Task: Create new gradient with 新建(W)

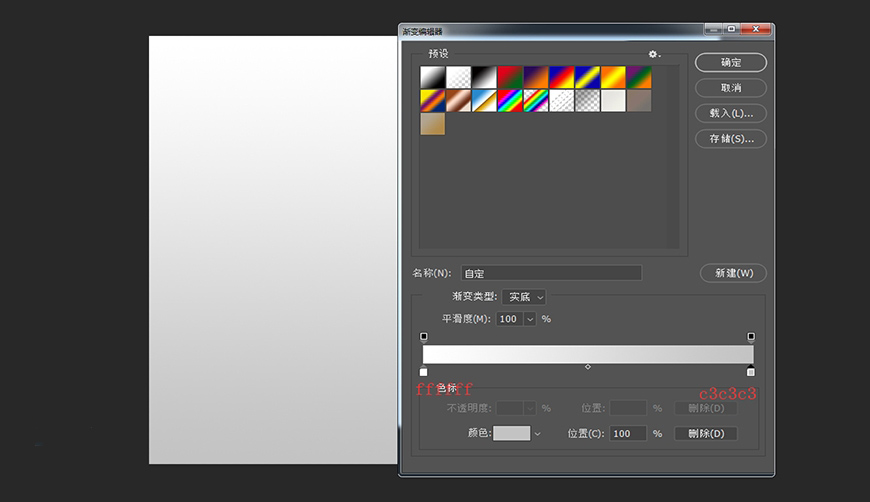Action: pos(734,273)
